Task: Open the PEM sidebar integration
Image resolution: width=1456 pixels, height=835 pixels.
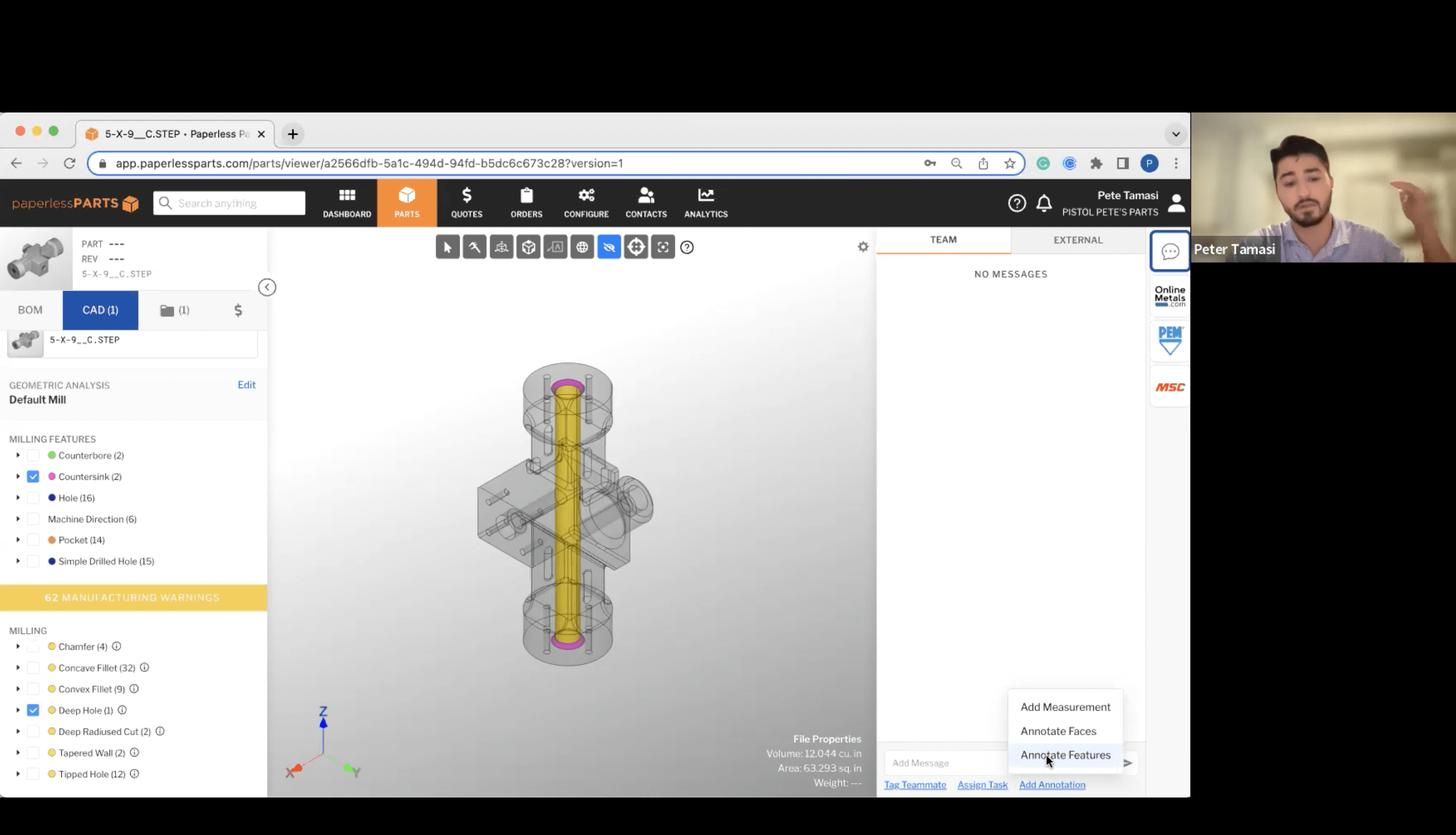Action: 1170,340
